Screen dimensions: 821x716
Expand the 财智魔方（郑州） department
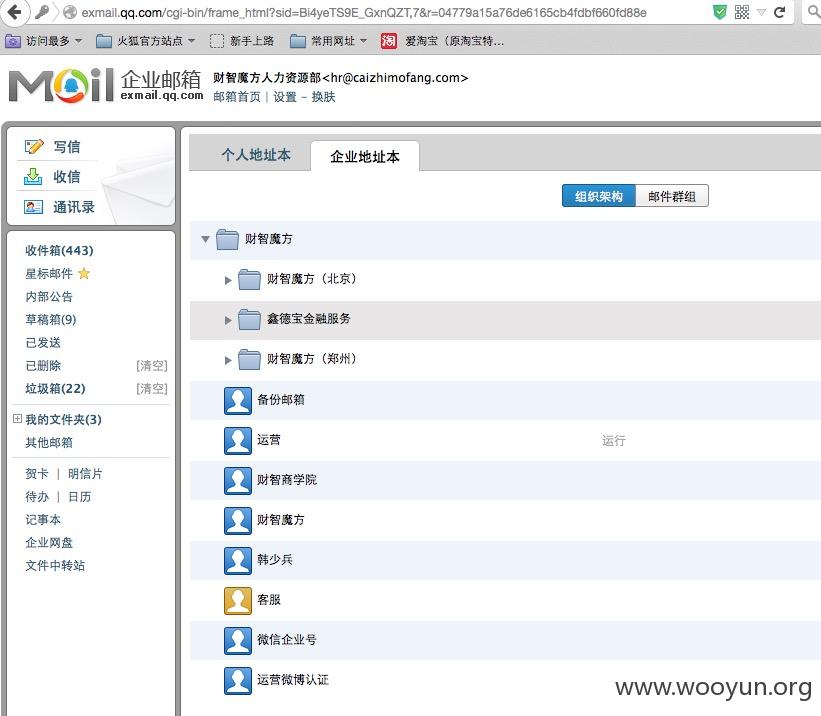228,360
